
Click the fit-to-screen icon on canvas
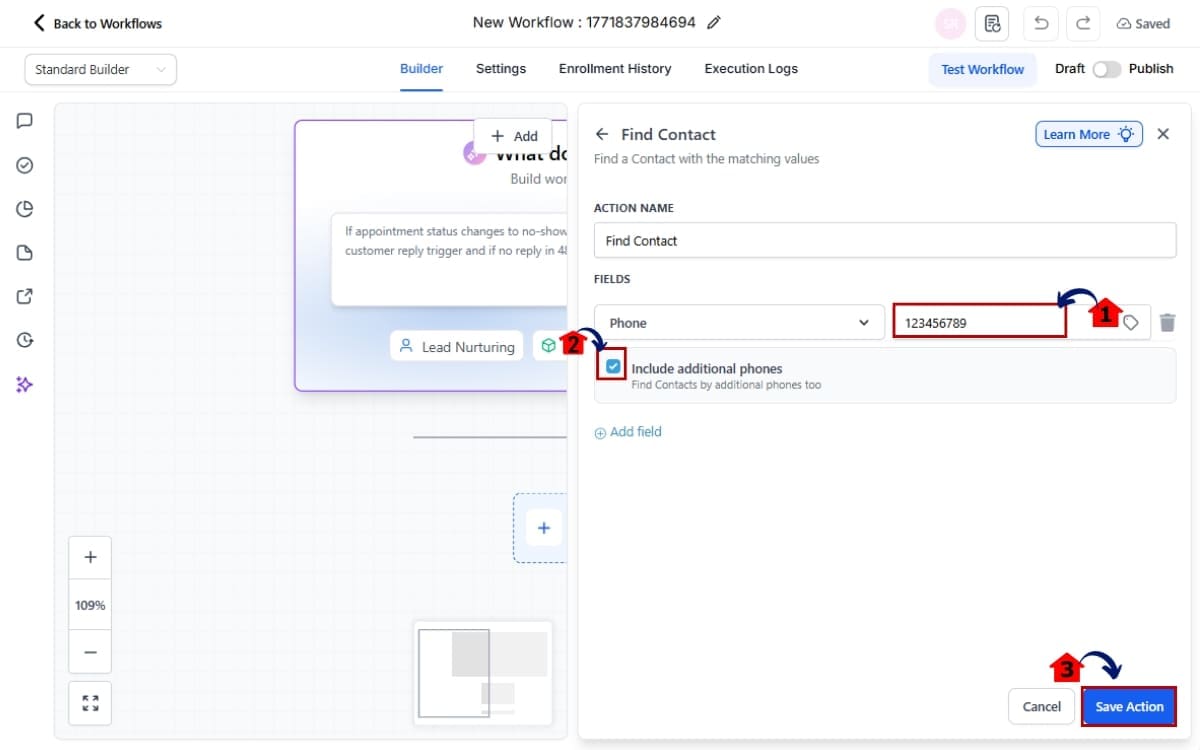90,703
